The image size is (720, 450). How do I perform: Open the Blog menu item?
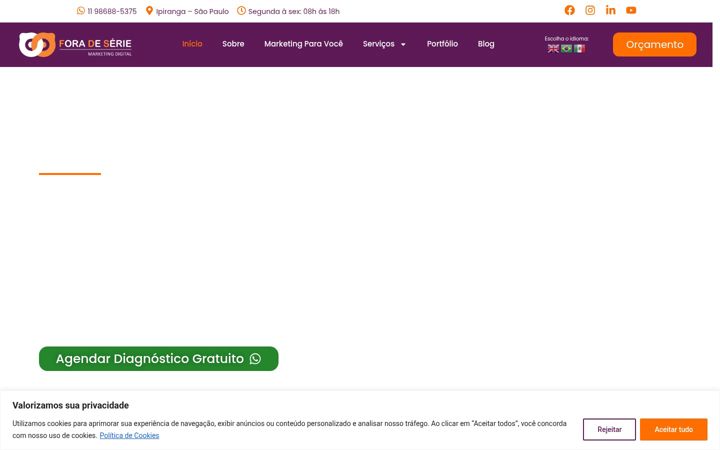486,44
